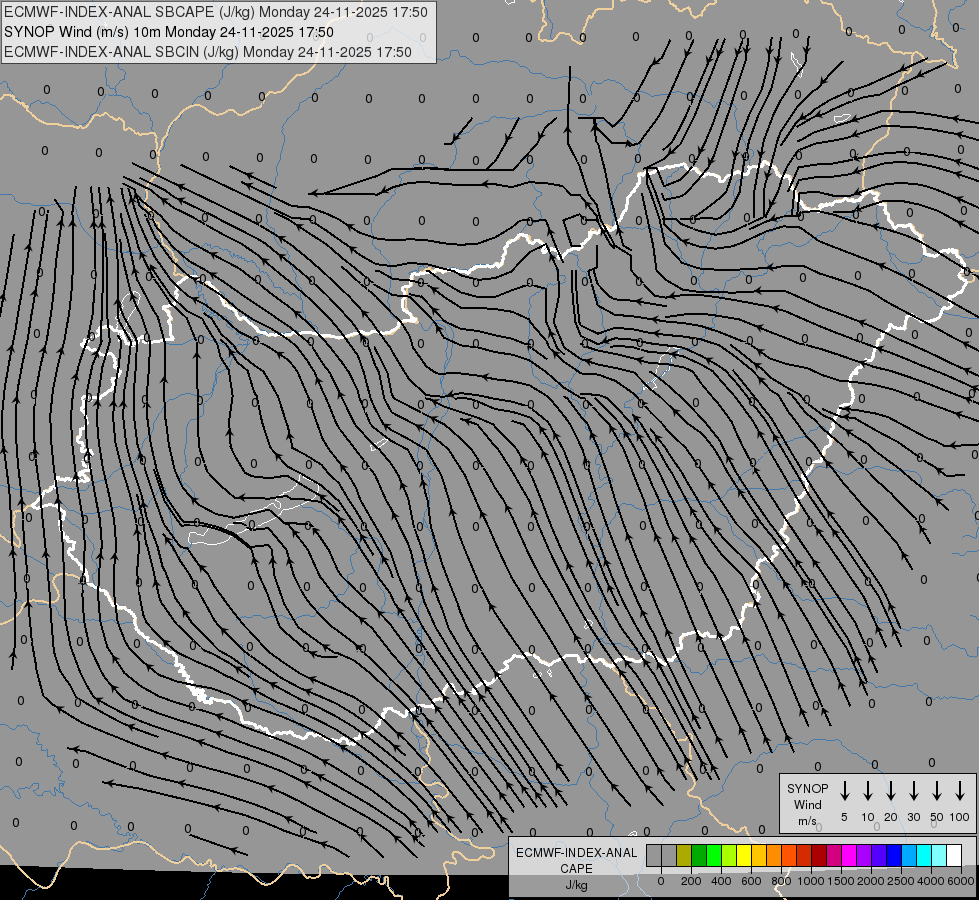The width and height of the screenshot is (979, 900).
Task: Pick the pure yellow CAPE swatch
Action: click(744, 855)
